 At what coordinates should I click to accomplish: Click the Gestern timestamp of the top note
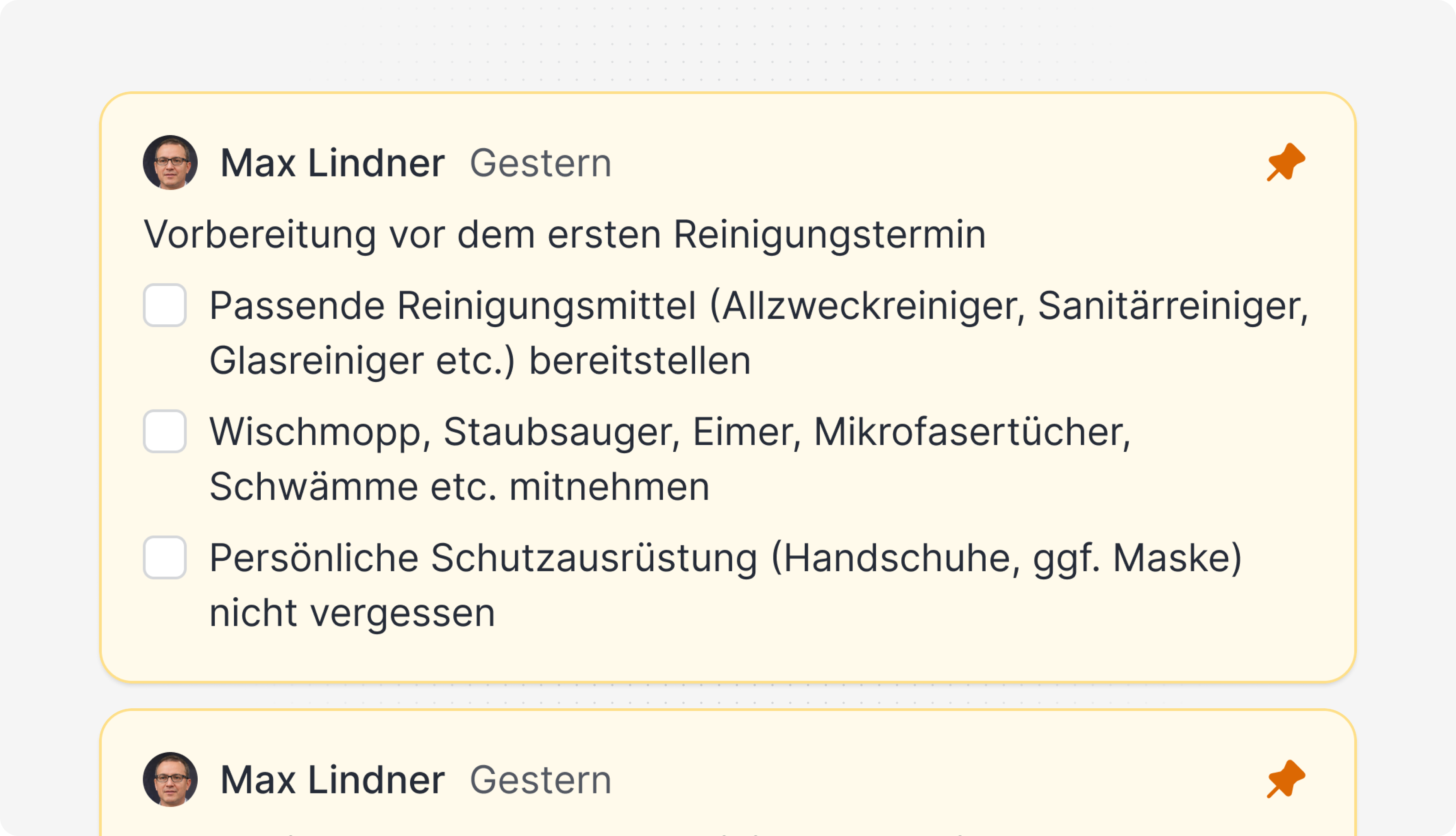coord(540,163)
